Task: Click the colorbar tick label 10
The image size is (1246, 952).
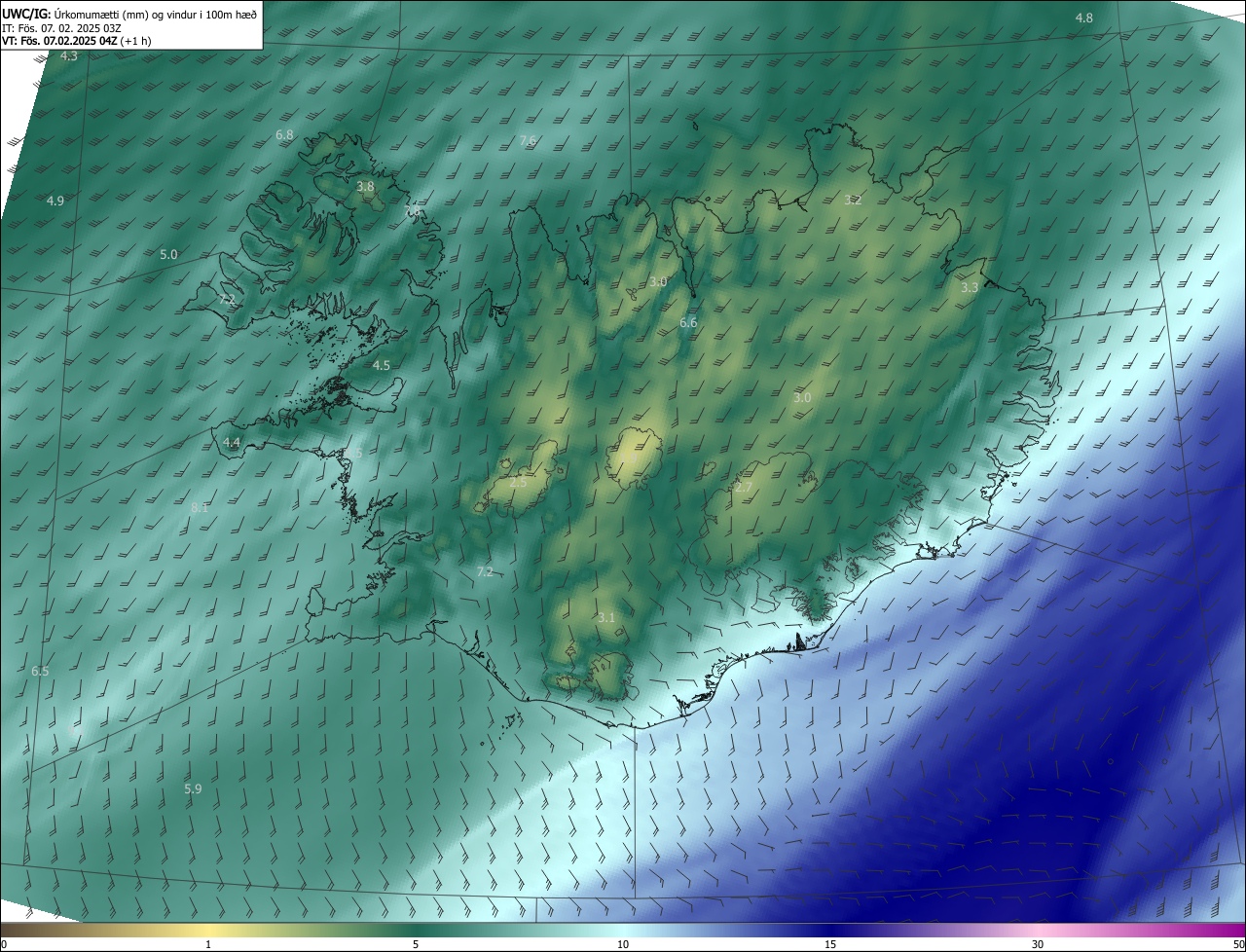Action: (623, 945)
